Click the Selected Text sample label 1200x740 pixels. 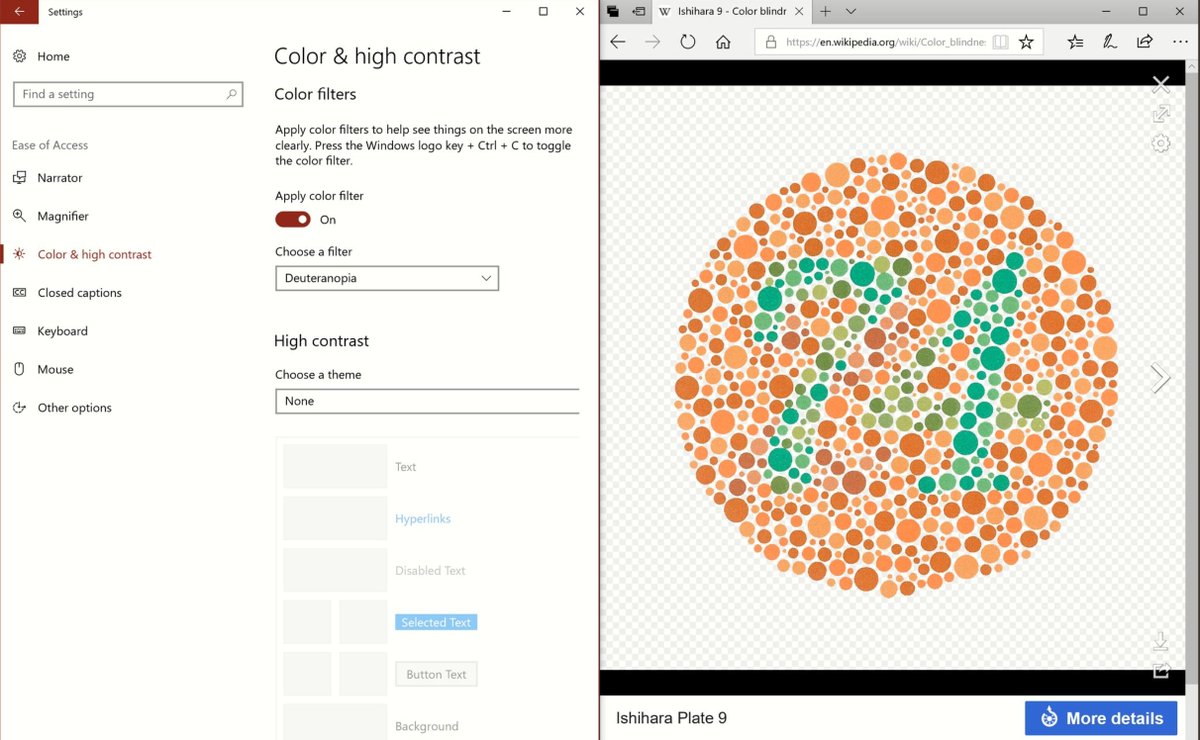tap(436, 622)
